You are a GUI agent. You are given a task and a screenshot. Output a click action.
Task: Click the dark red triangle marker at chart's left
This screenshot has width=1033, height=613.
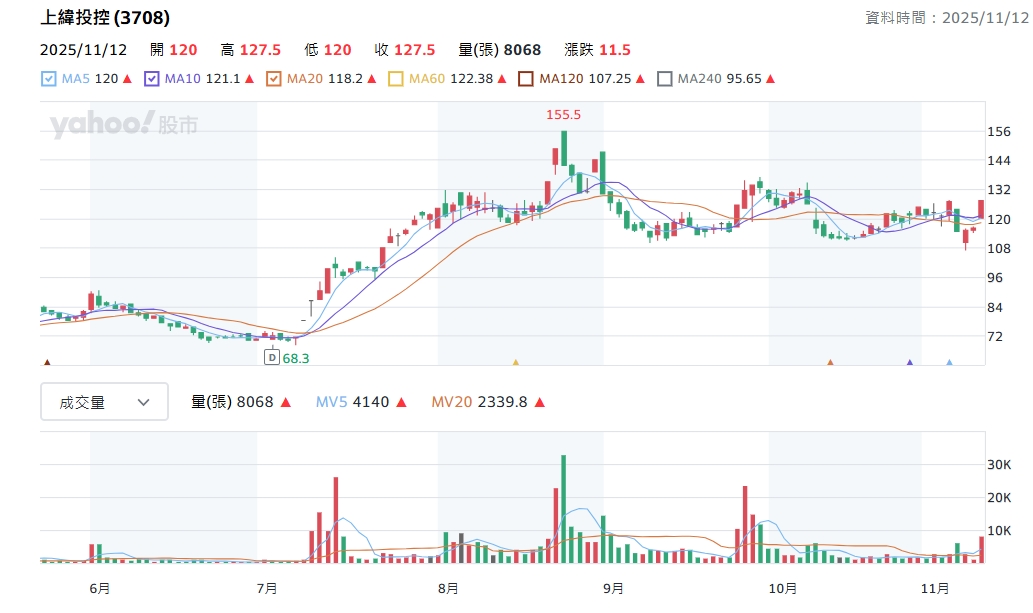pyautogui.click(x=46, y=362)
